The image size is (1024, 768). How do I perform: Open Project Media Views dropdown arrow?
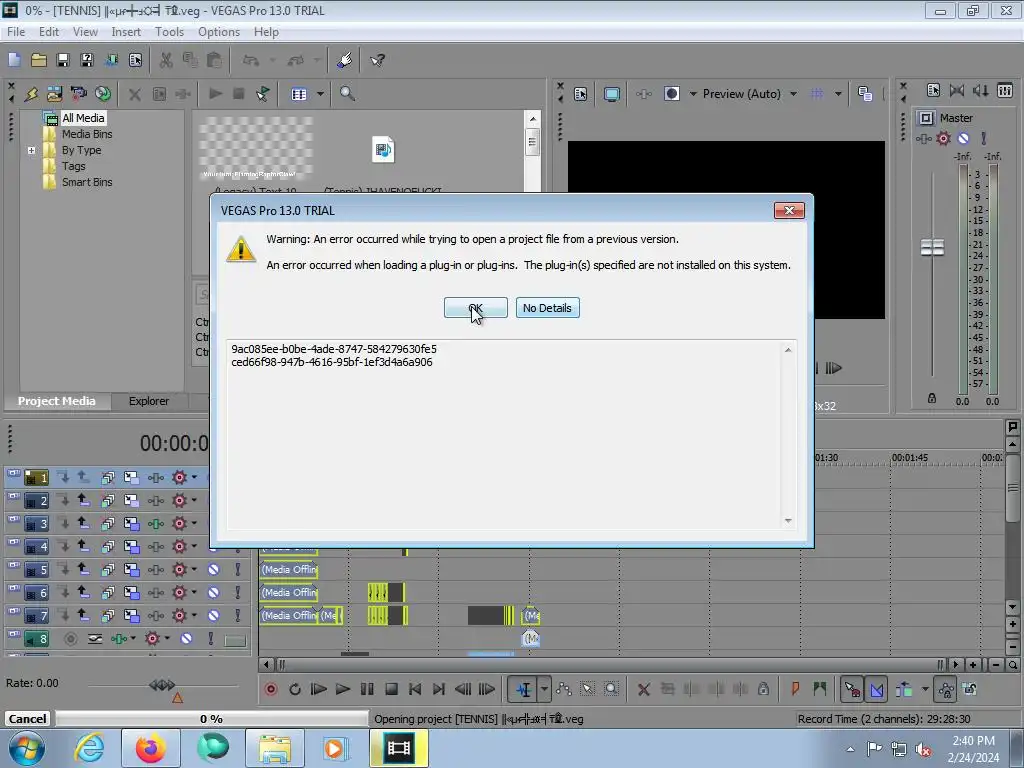[320, 94]
